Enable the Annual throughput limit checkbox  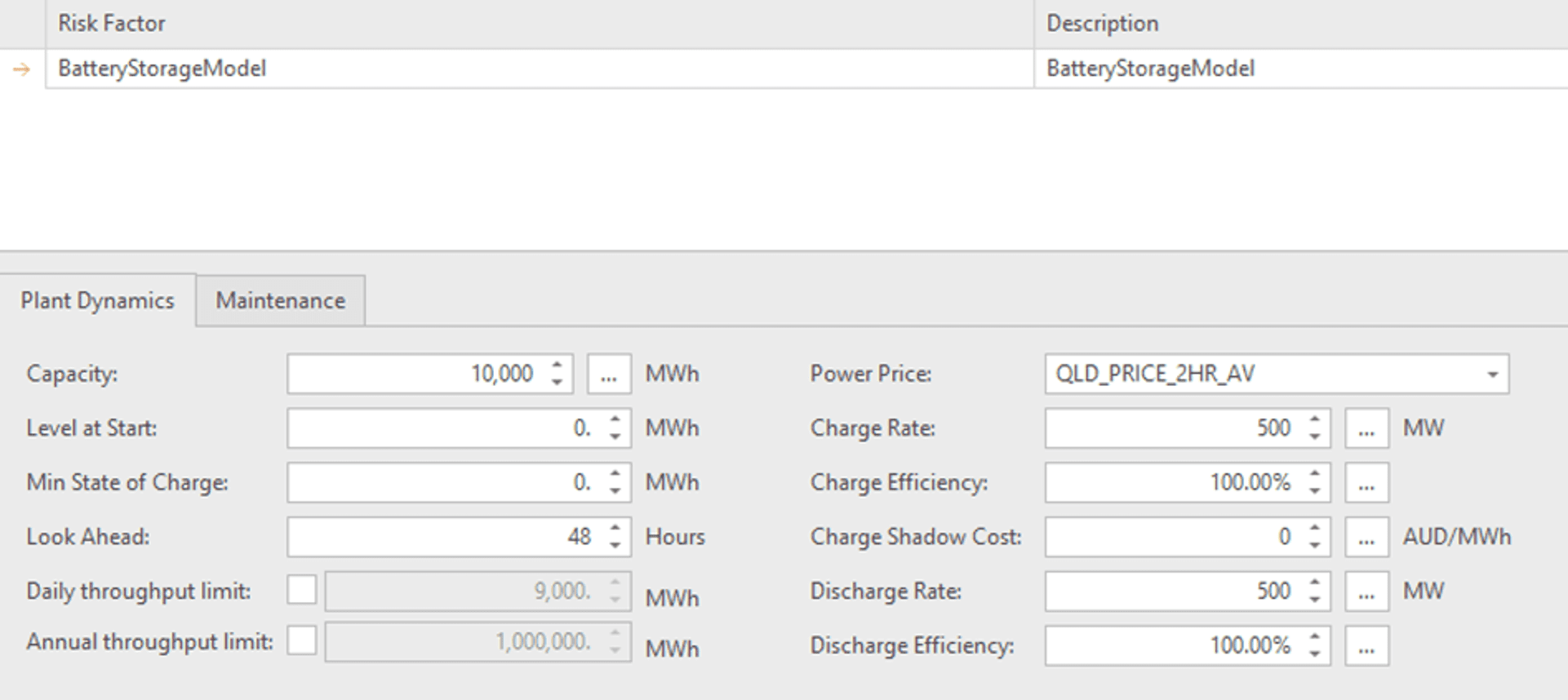point(302,640)
